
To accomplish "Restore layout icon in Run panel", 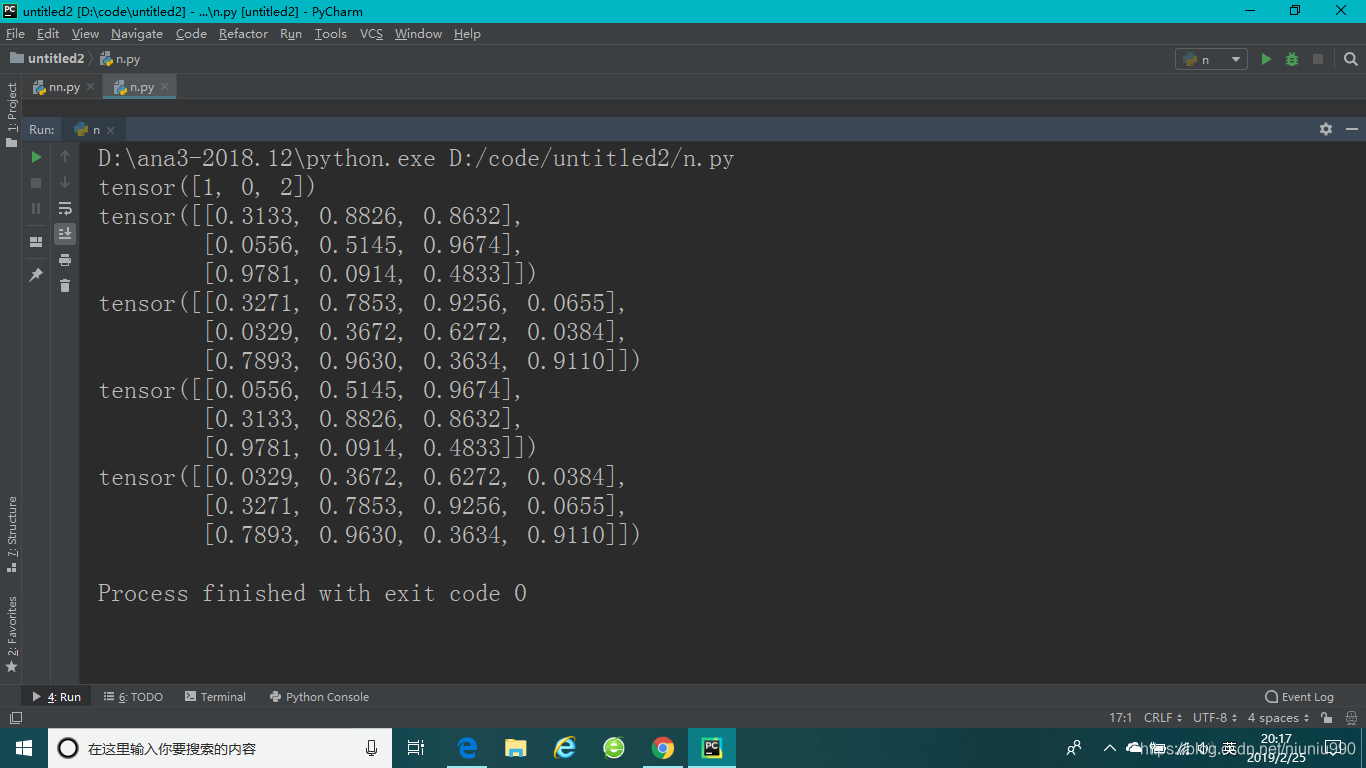I will click(x=36, y=242).
